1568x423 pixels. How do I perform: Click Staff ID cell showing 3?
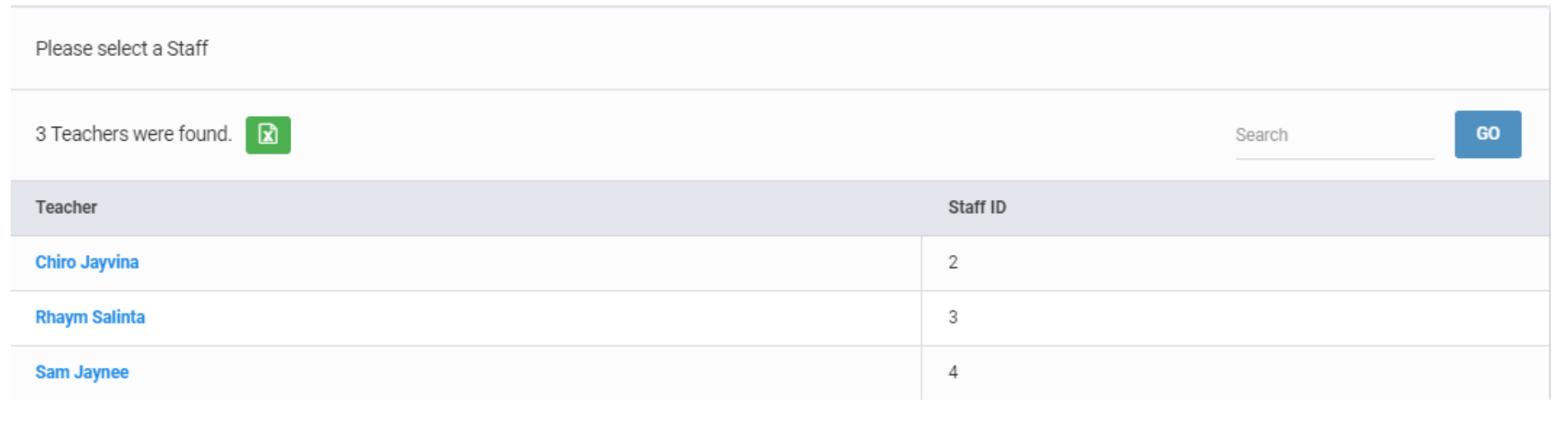point(953,318)
